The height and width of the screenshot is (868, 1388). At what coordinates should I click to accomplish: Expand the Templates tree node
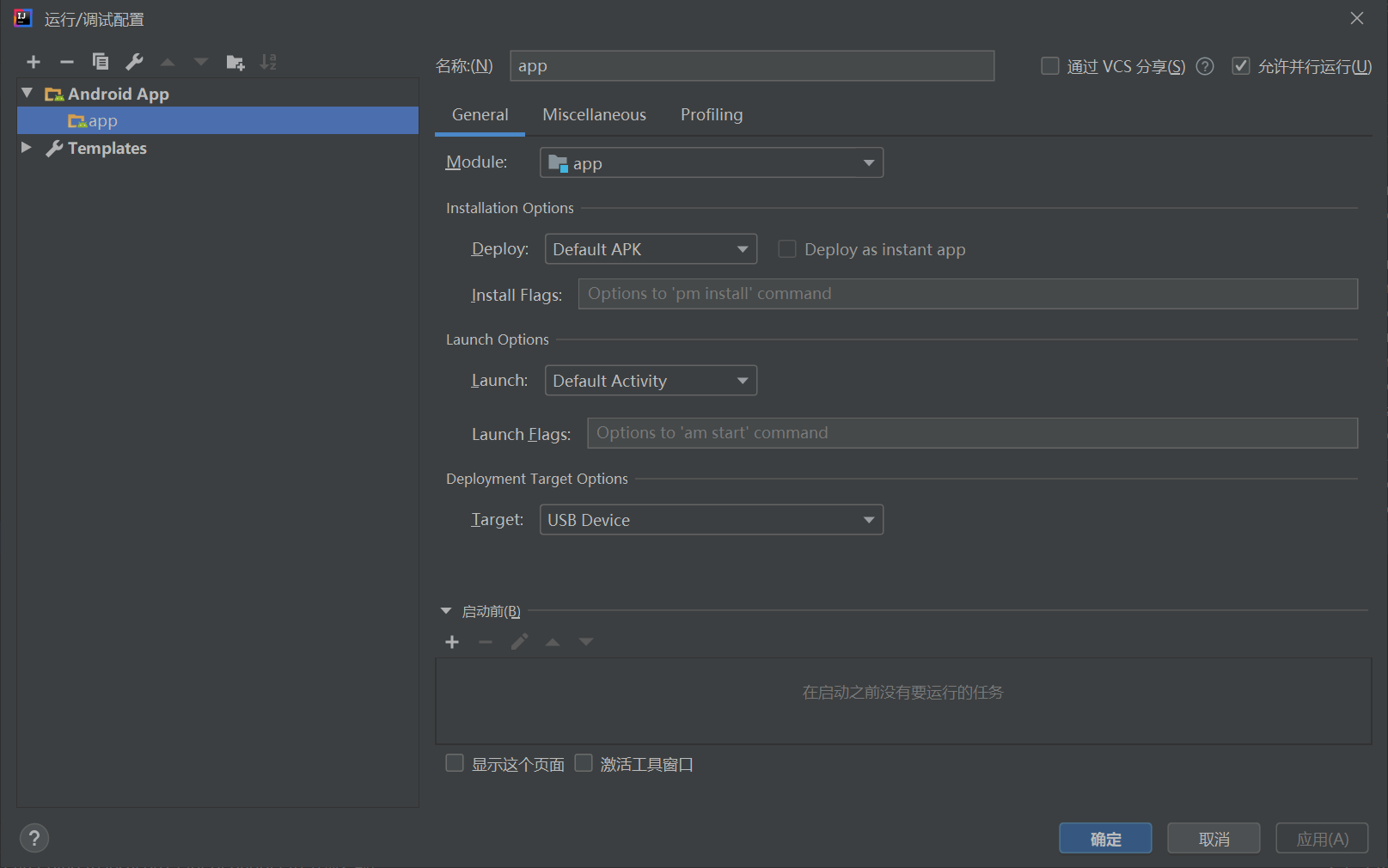[x=26, y=148]
